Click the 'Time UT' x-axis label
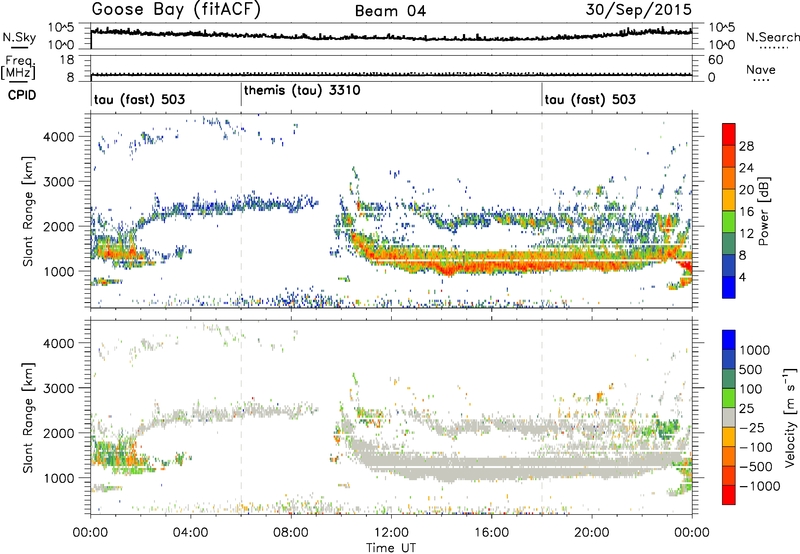Viewport: 800px width, 554px height. pos(391,548)
